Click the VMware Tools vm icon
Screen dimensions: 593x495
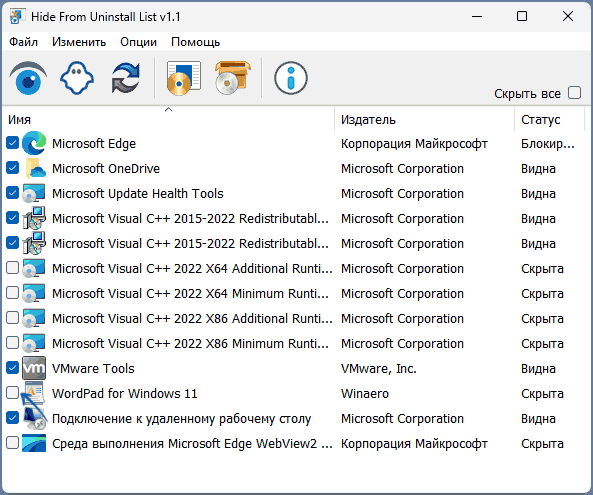34,368
